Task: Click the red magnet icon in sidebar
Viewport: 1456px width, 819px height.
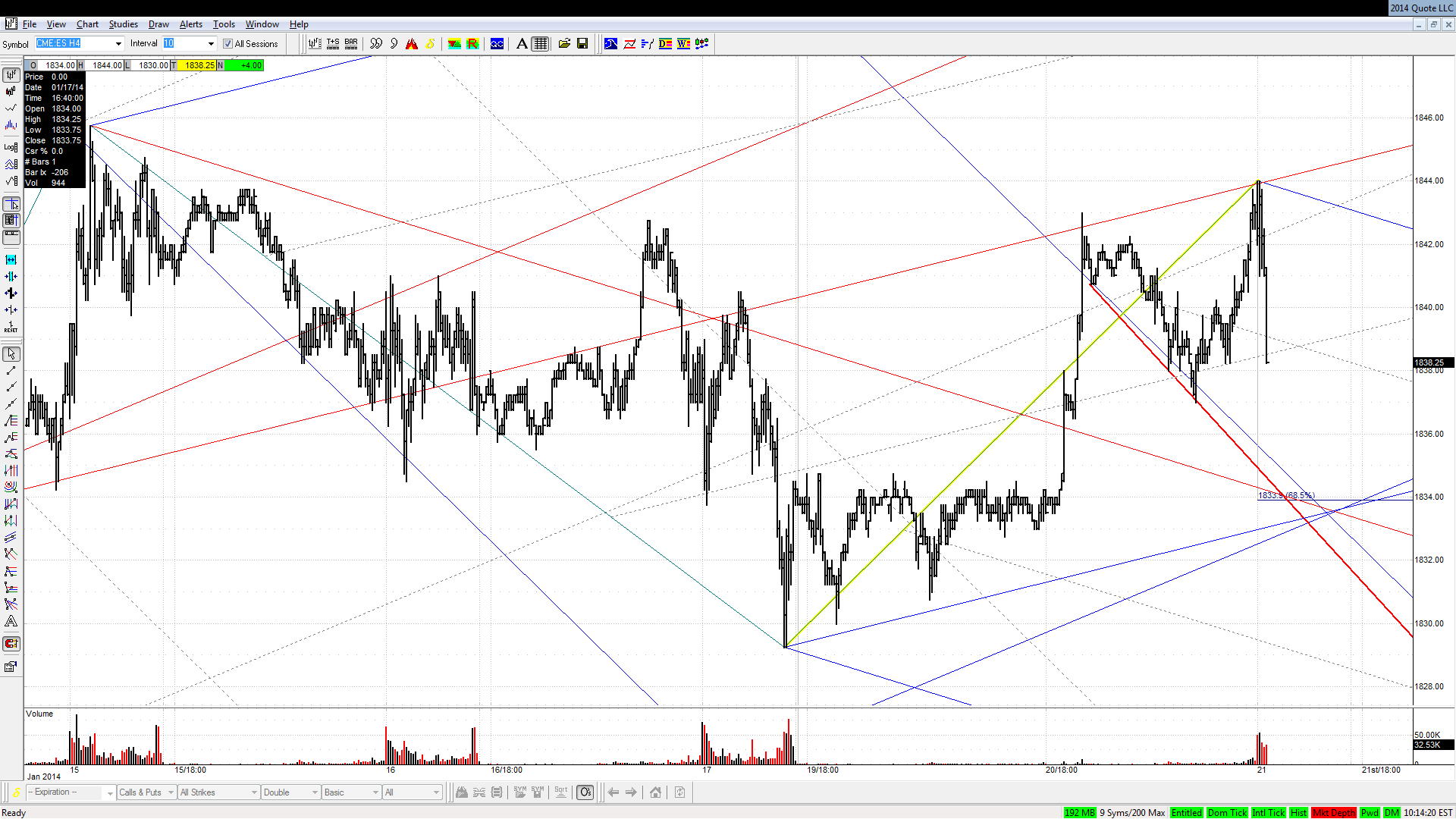Action: [x=11, y=644]
